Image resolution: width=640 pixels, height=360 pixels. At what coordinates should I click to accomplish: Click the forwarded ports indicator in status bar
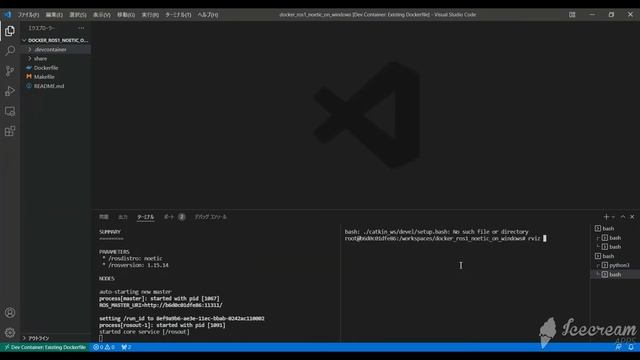pos(126,347)
